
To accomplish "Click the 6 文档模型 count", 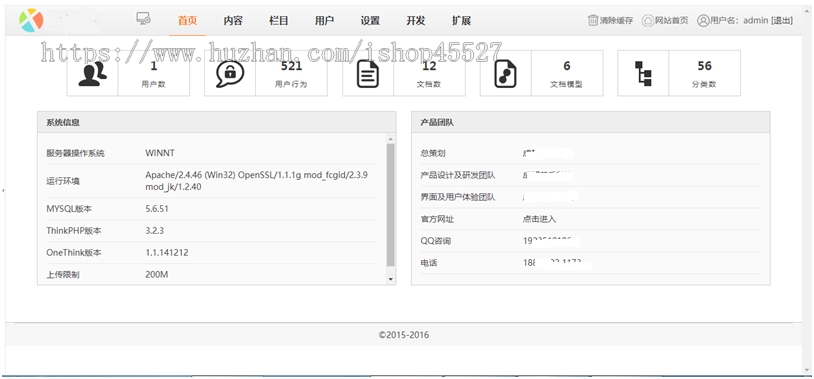I will point(567,66).
